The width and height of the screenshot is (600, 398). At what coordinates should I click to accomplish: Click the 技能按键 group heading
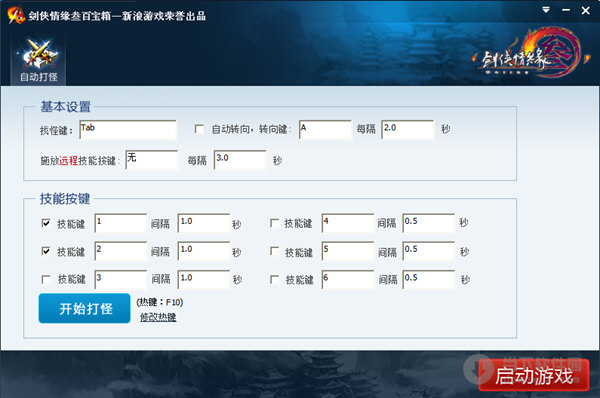pyautogui.click(x=65, y=199)
